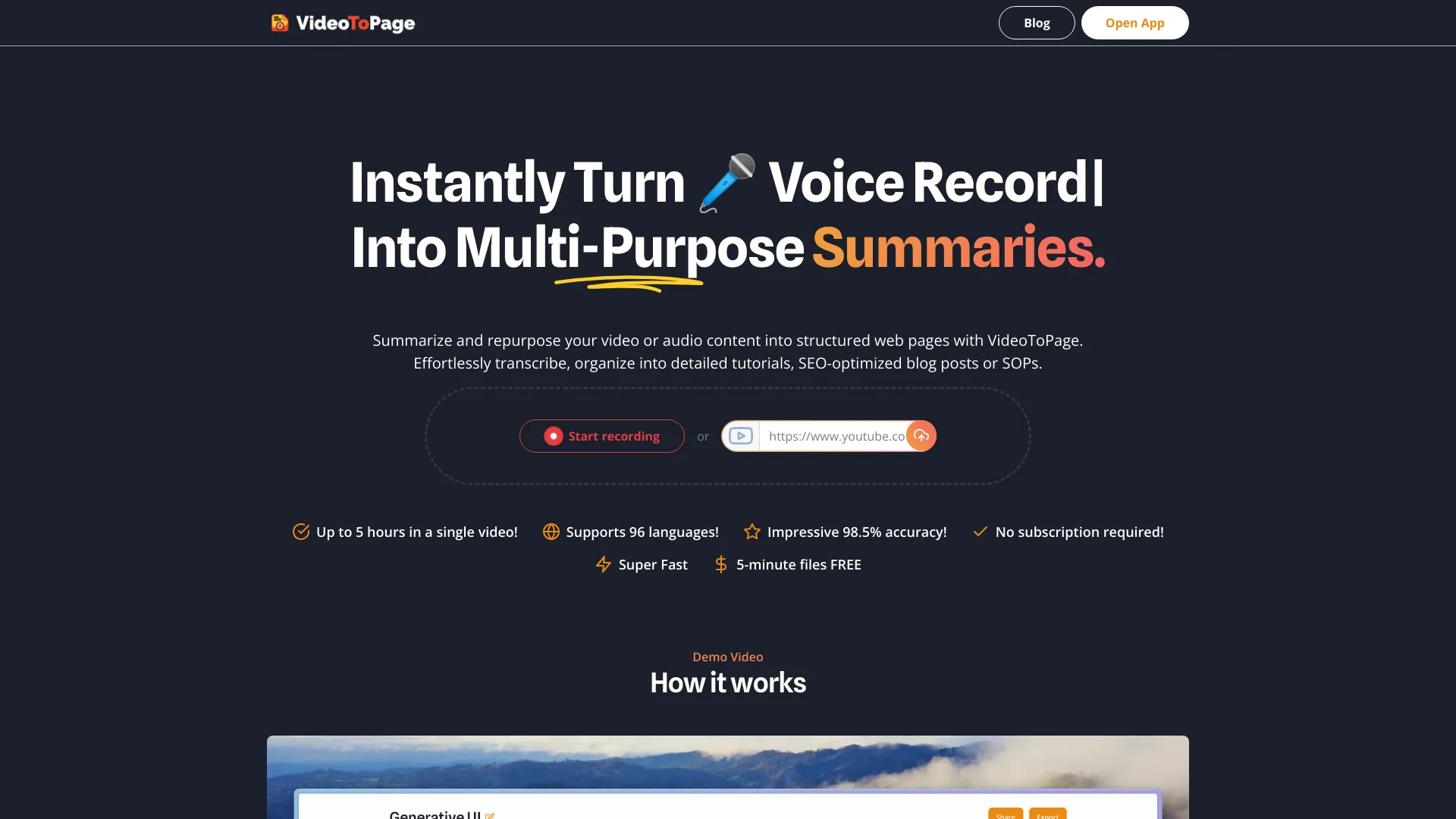
Task: Click the YouTube play icon in input
Action: pos(740,435)
